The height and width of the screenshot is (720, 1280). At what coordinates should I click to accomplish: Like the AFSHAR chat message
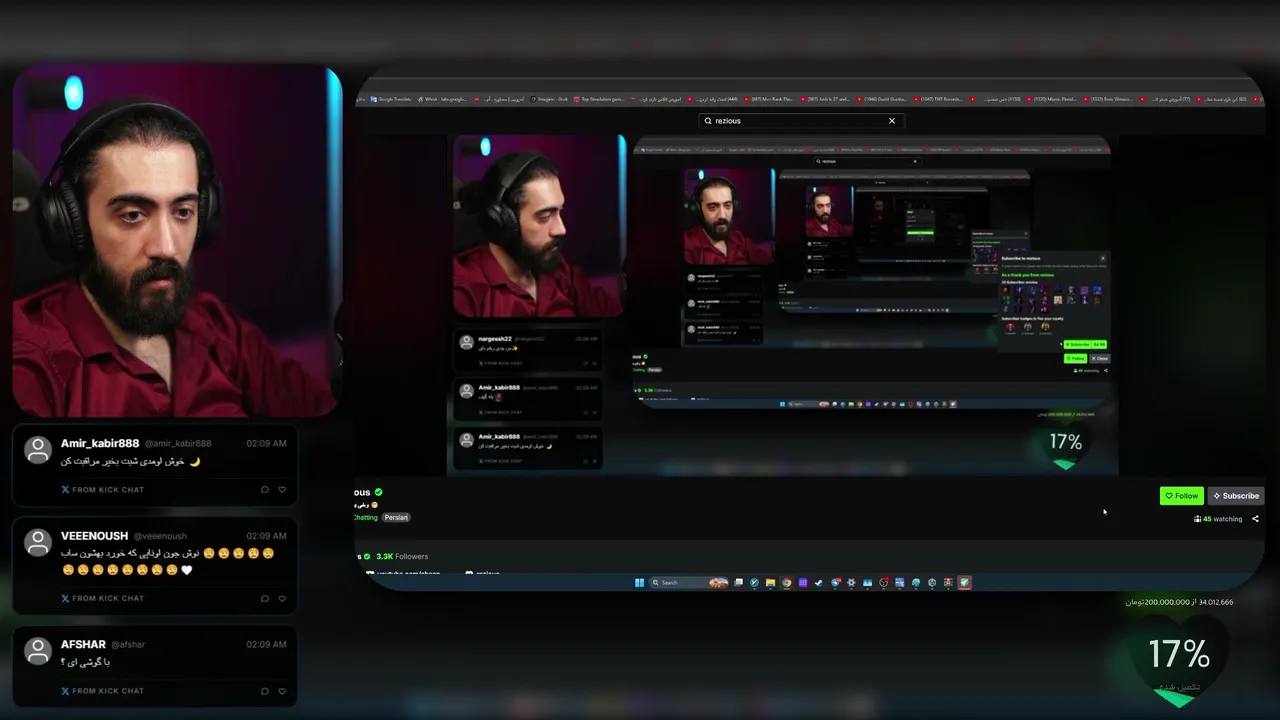(282, 691)
